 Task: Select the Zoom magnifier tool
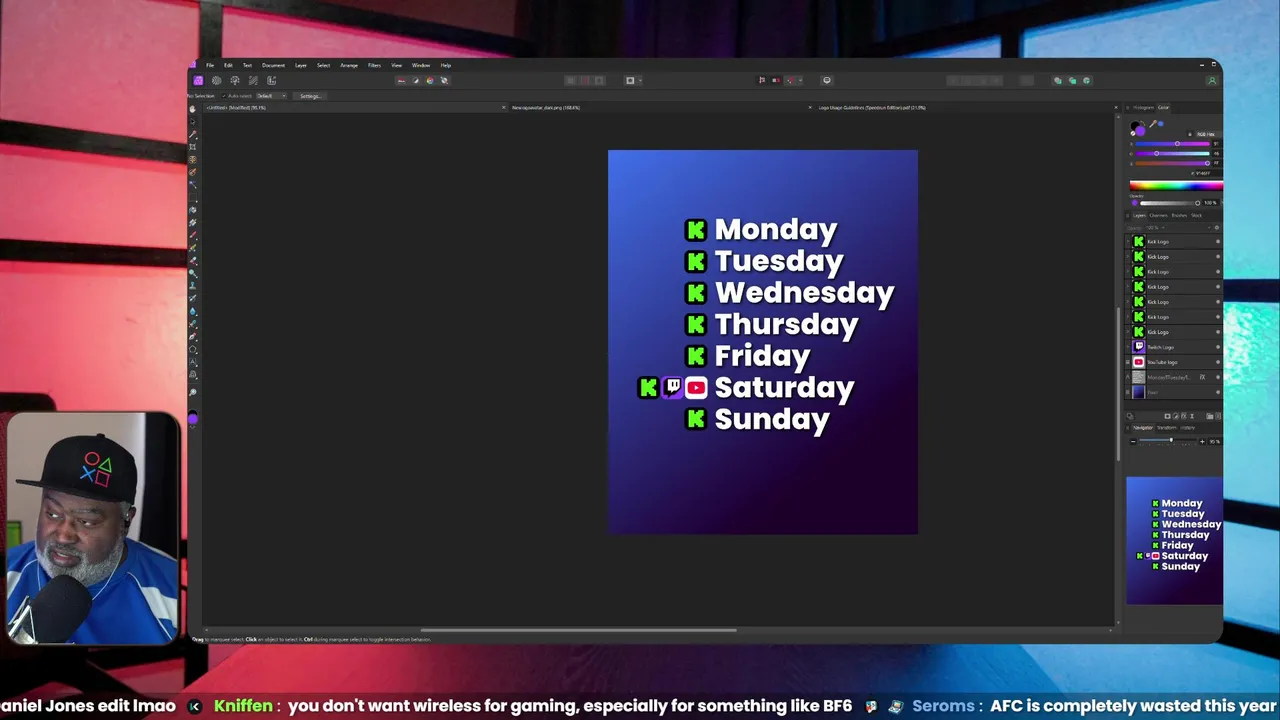click(193, 392)
